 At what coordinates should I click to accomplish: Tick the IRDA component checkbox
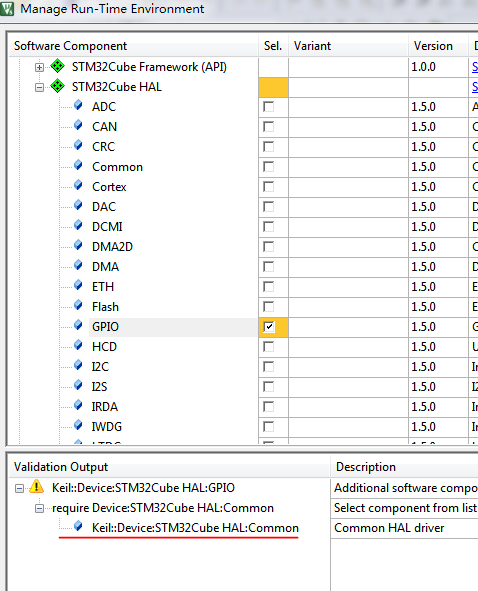click(x=269, y=406)
